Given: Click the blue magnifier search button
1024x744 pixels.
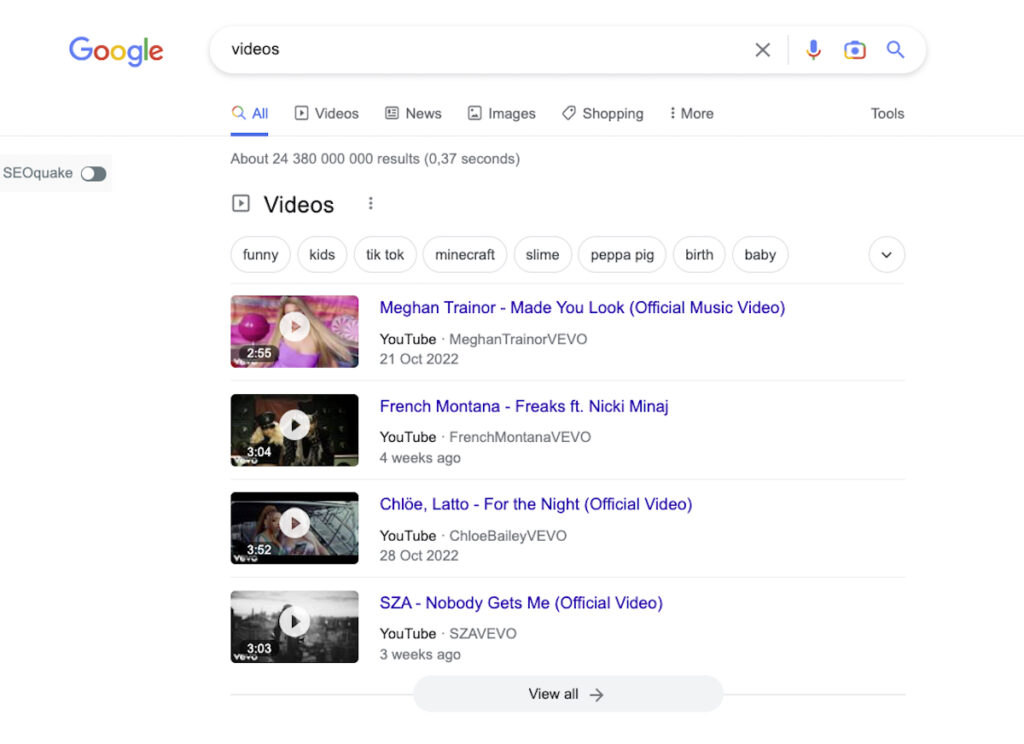Looking at the screenshot, I should pos(895,50).
